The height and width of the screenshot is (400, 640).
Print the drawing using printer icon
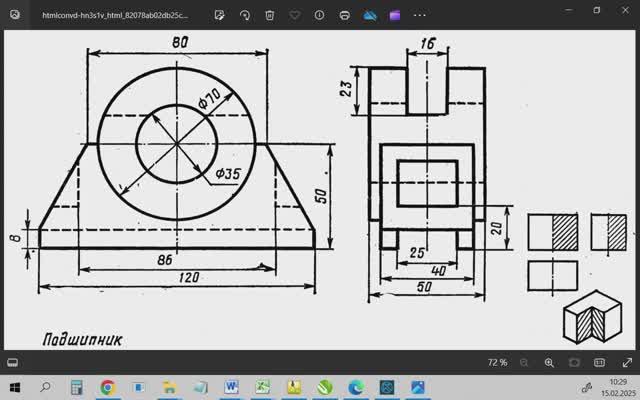tap(344, 15)
